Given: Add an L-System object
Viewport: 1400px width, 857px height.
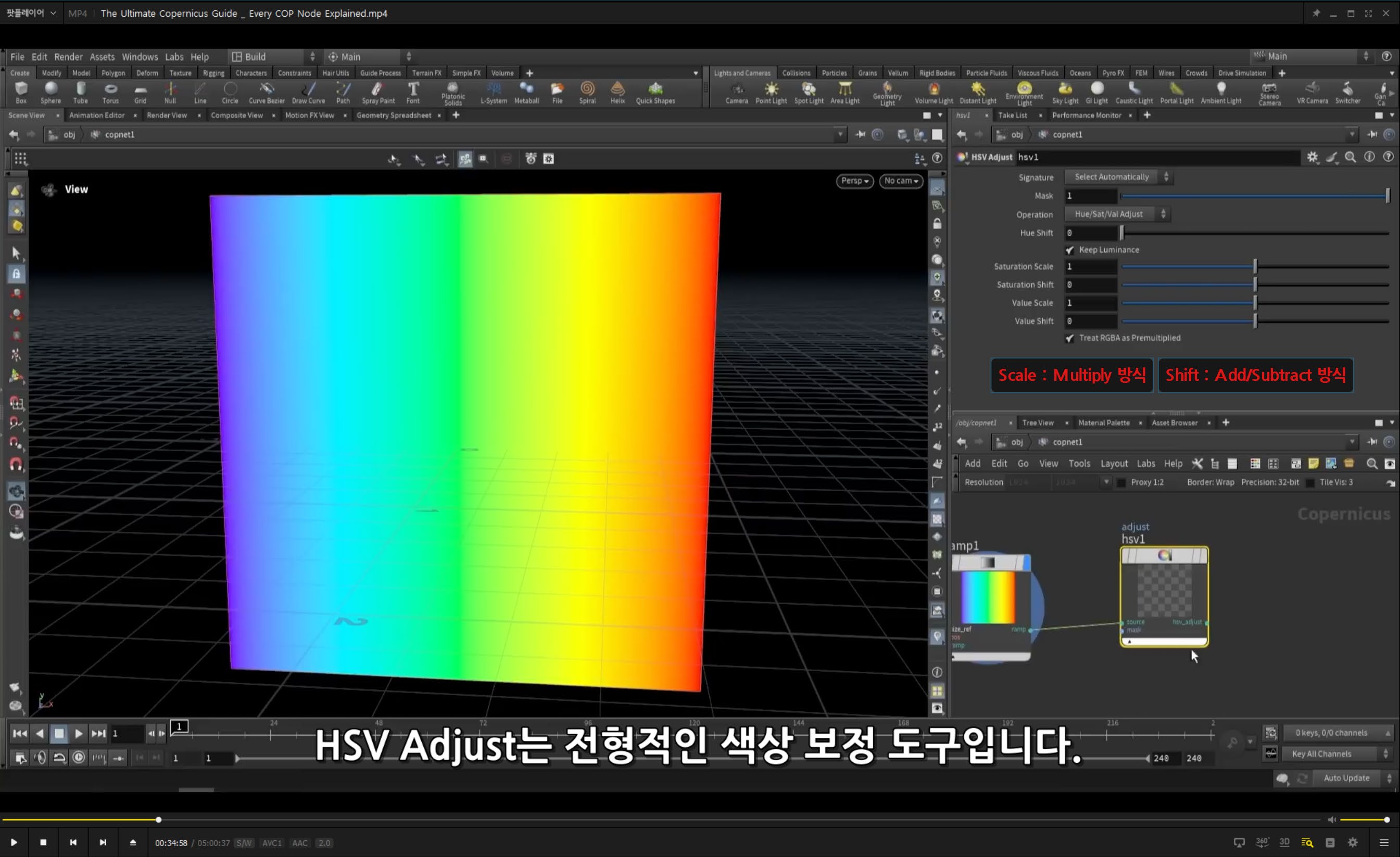Looking at the screenshot, I should coord(494,93).
